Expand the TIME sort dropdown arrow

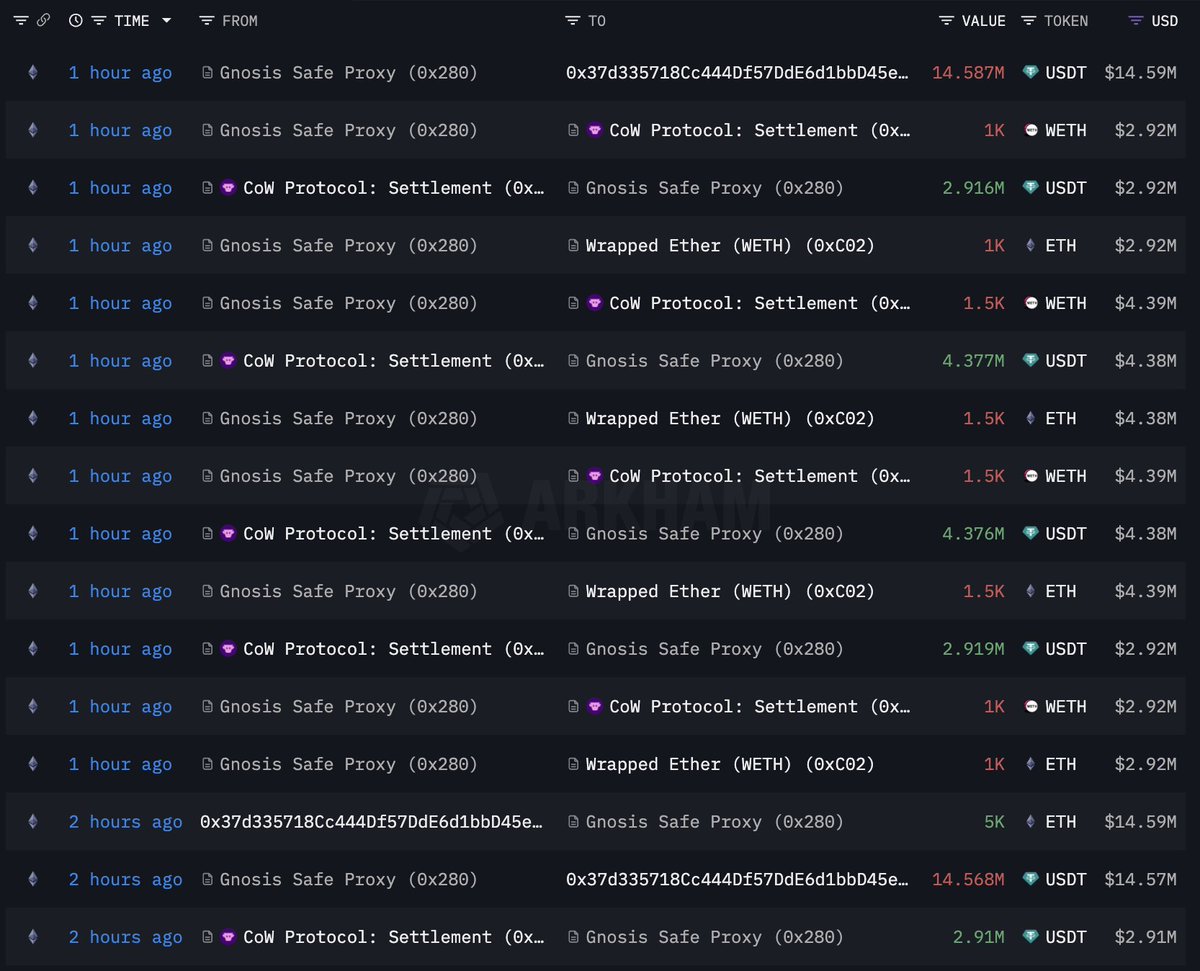(166, 21)
